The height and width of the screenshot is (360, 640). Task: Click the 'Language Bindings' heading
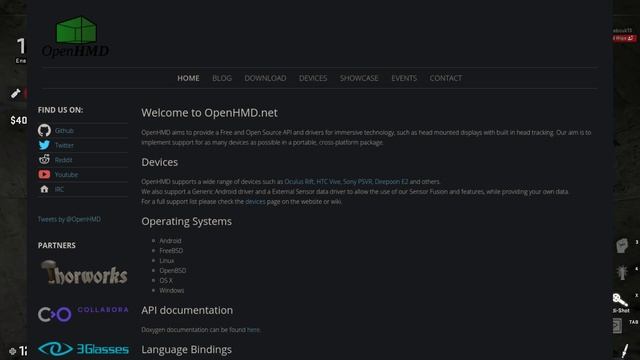[187, 349]
